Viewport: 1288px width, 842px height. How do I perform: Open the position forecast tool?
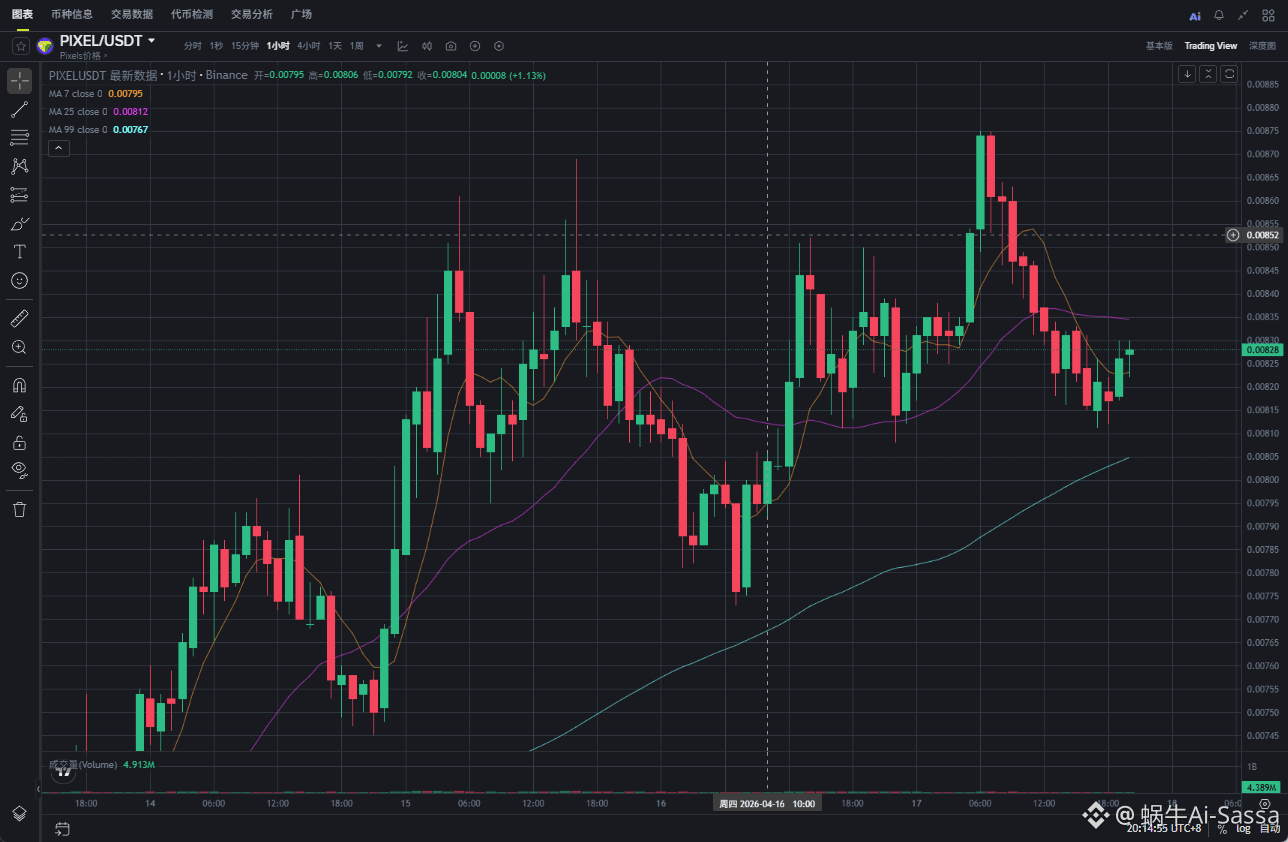coord(19,195)
